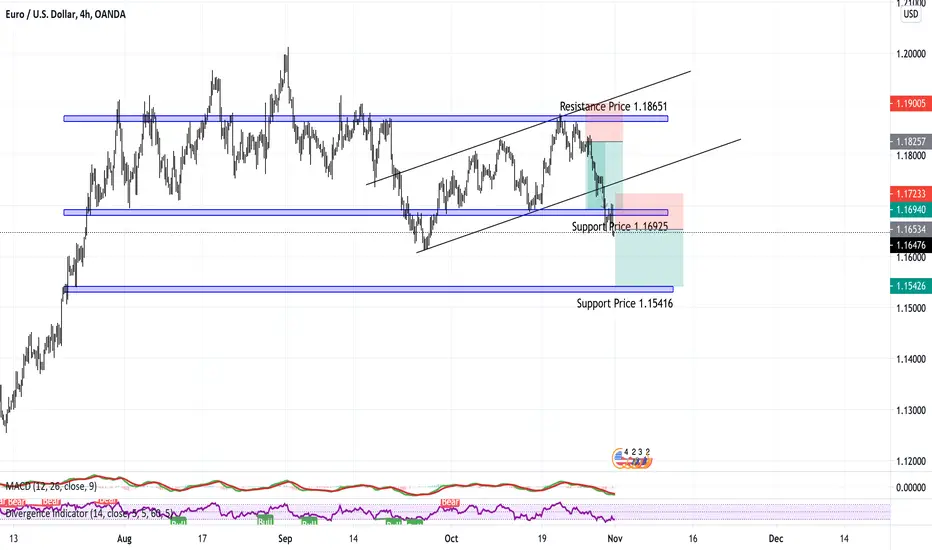Image resolution: width=932 pixels, height=550 pixels.
Task: Click the Nov label on time axis
Action: tap(615, 539)
